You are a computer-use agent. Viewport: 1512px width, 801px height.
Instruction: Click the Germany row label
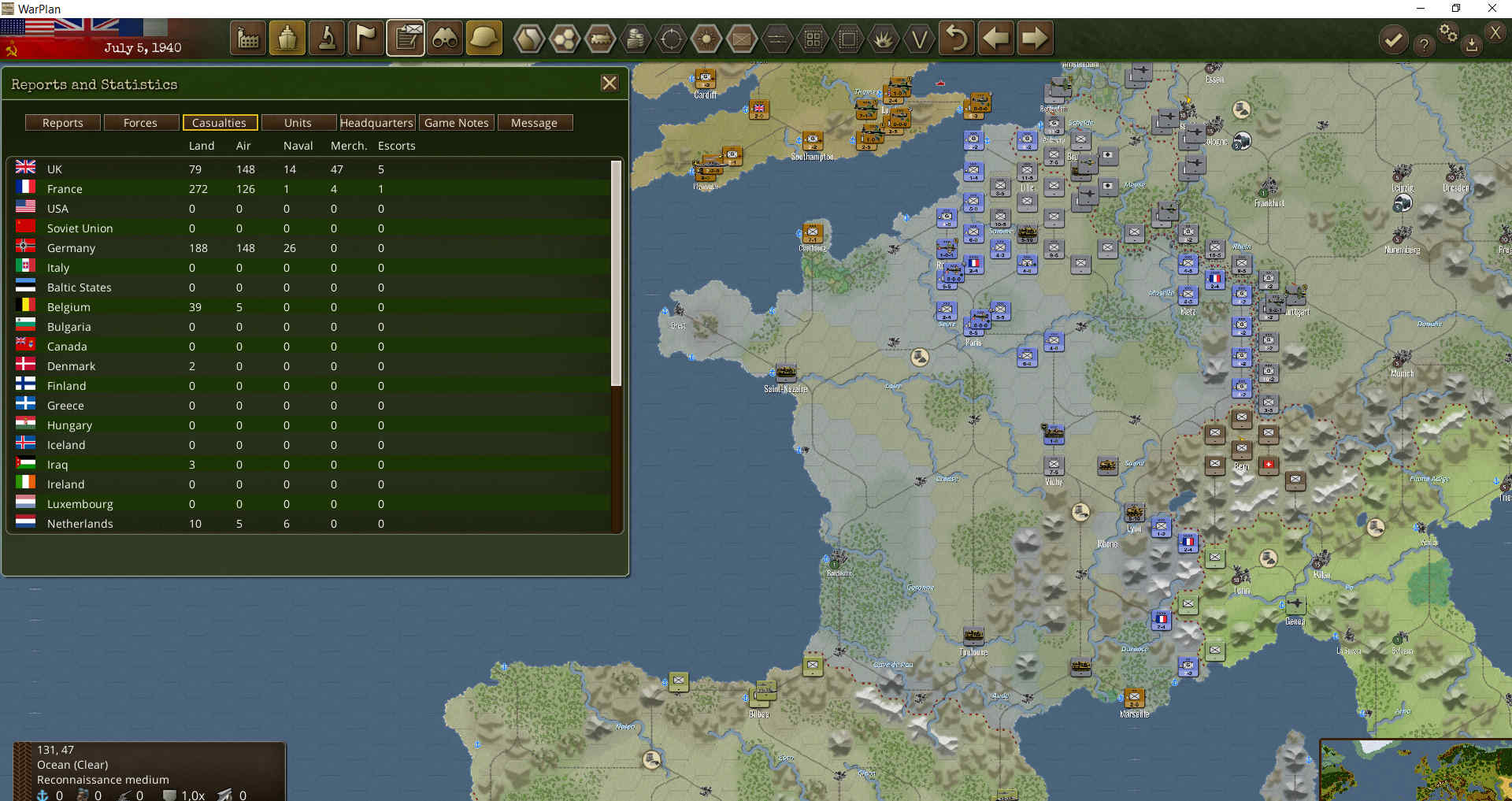(x=71, y=248)
